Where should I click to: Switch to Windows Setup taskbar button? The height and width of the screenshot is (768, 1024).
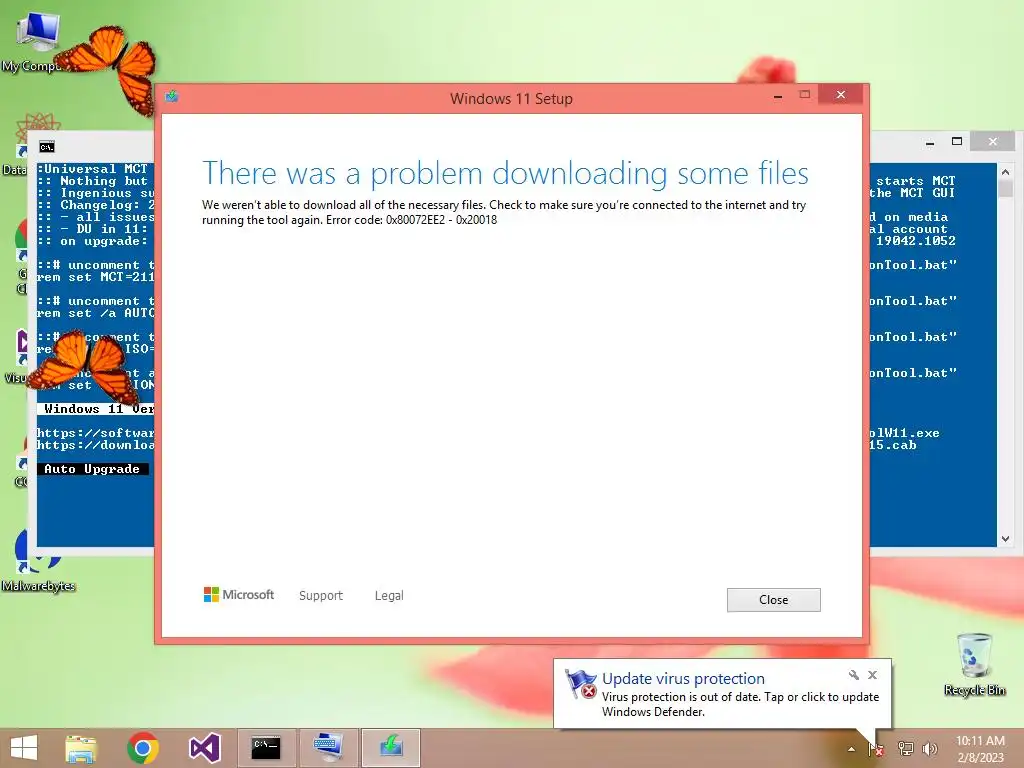391,748
